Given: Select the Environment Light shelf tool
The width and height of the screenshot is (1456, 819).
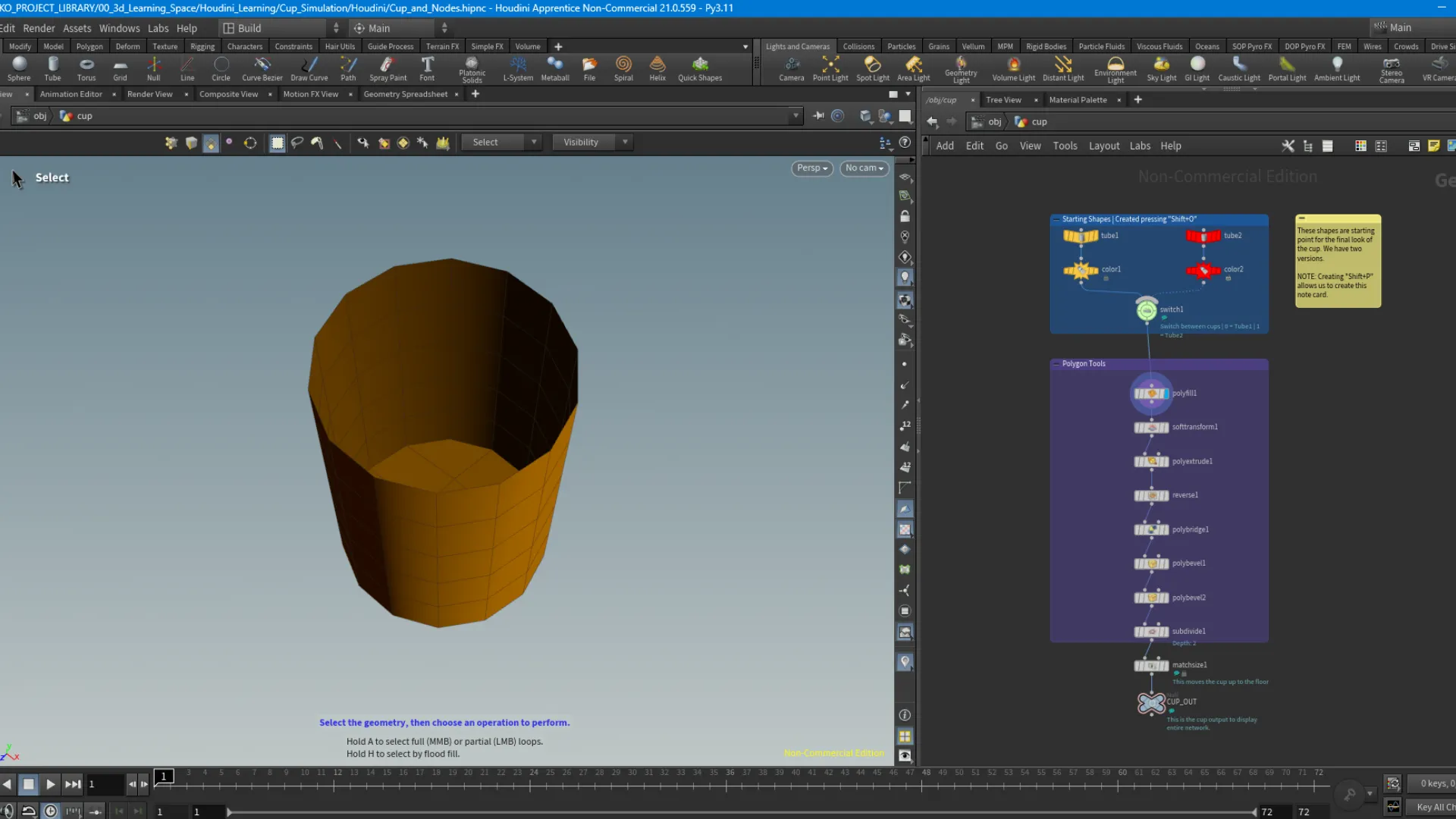Looking at the screenshot, I should [1115, 68].
